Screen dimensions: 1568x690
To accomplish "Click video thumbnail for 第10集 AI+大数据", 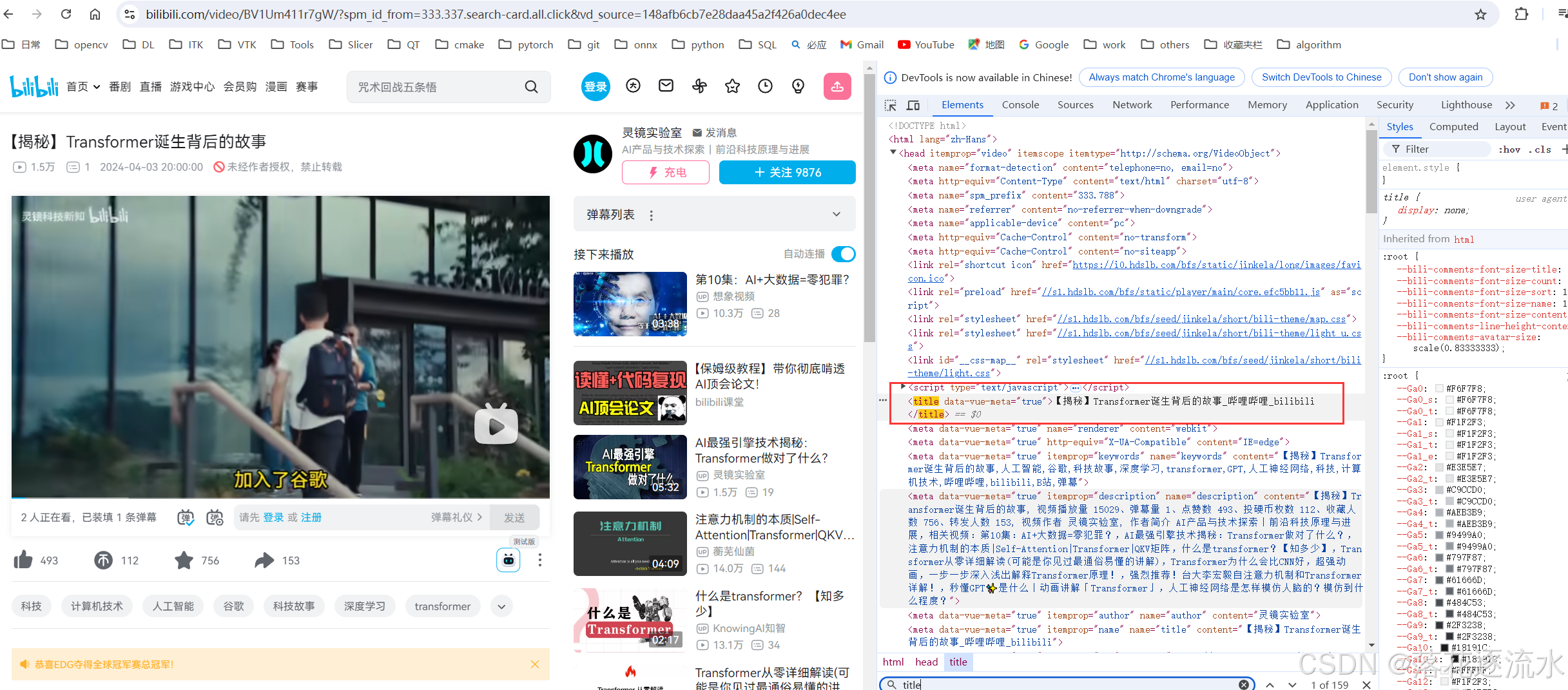I will tap(630, 303).
